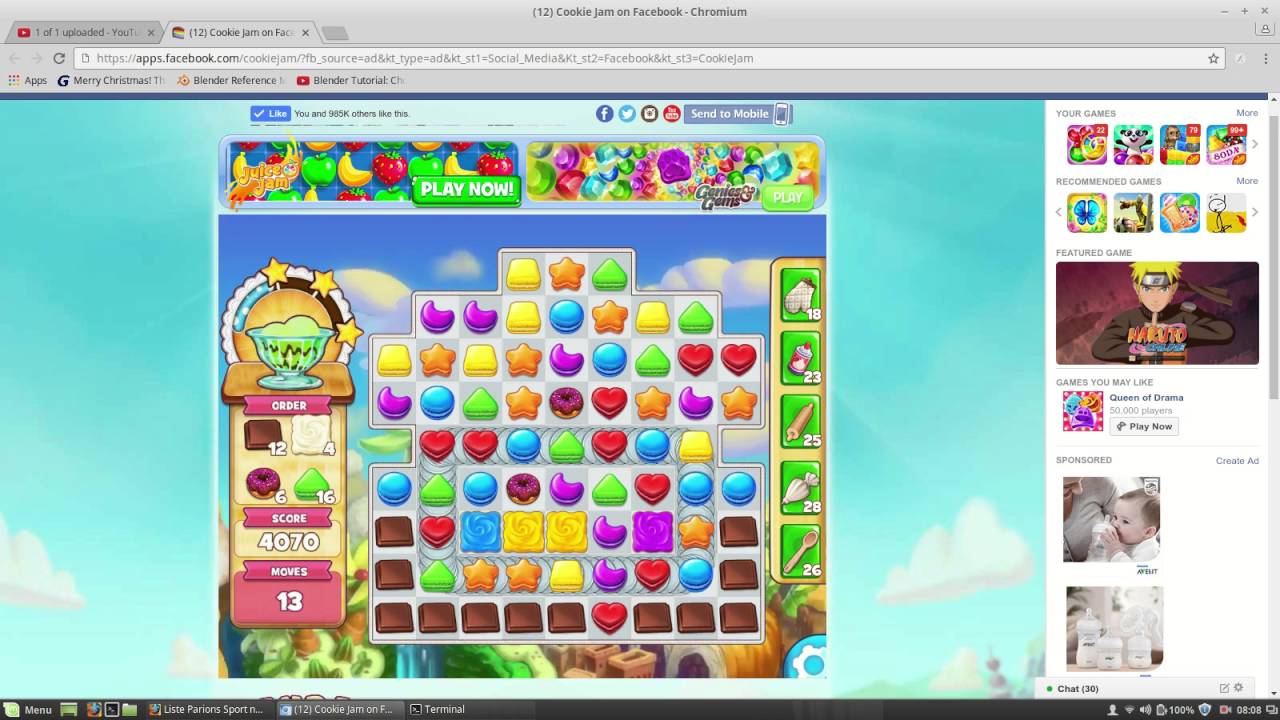
Task: Click the Queen of Drama game icon
Action: 1082,411
